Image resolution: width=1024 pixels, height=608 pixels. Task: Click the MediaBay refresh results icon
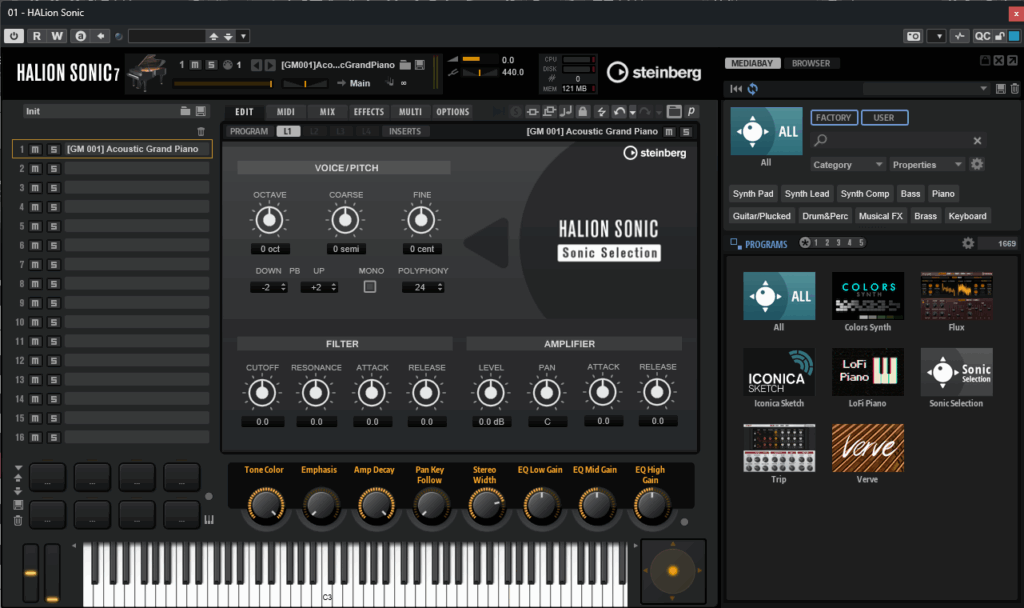(x=752, y=89)
